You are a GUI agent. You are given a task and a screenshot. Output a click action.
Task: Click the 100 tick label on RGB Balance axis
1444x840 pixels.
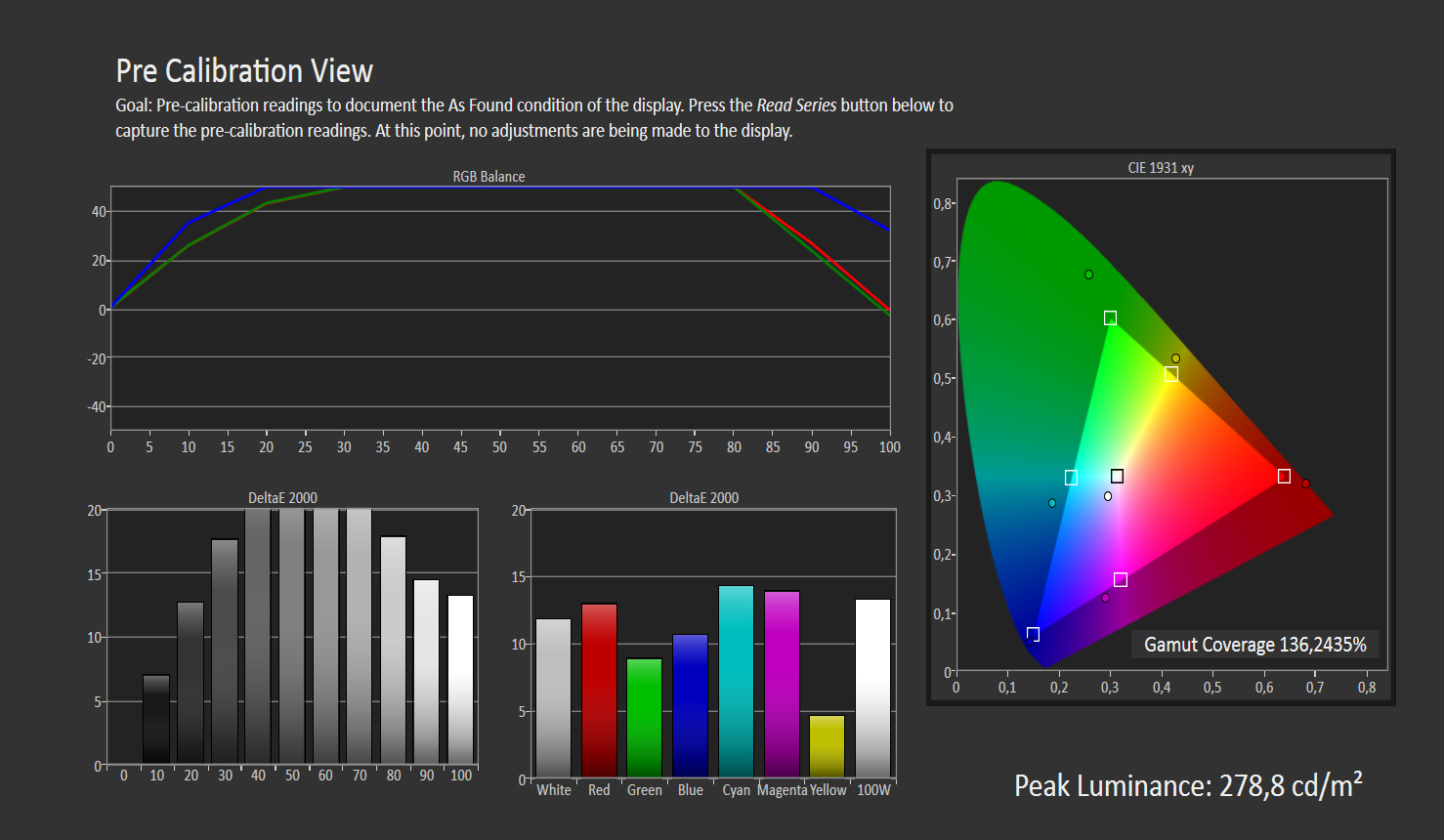pos(890,447)
